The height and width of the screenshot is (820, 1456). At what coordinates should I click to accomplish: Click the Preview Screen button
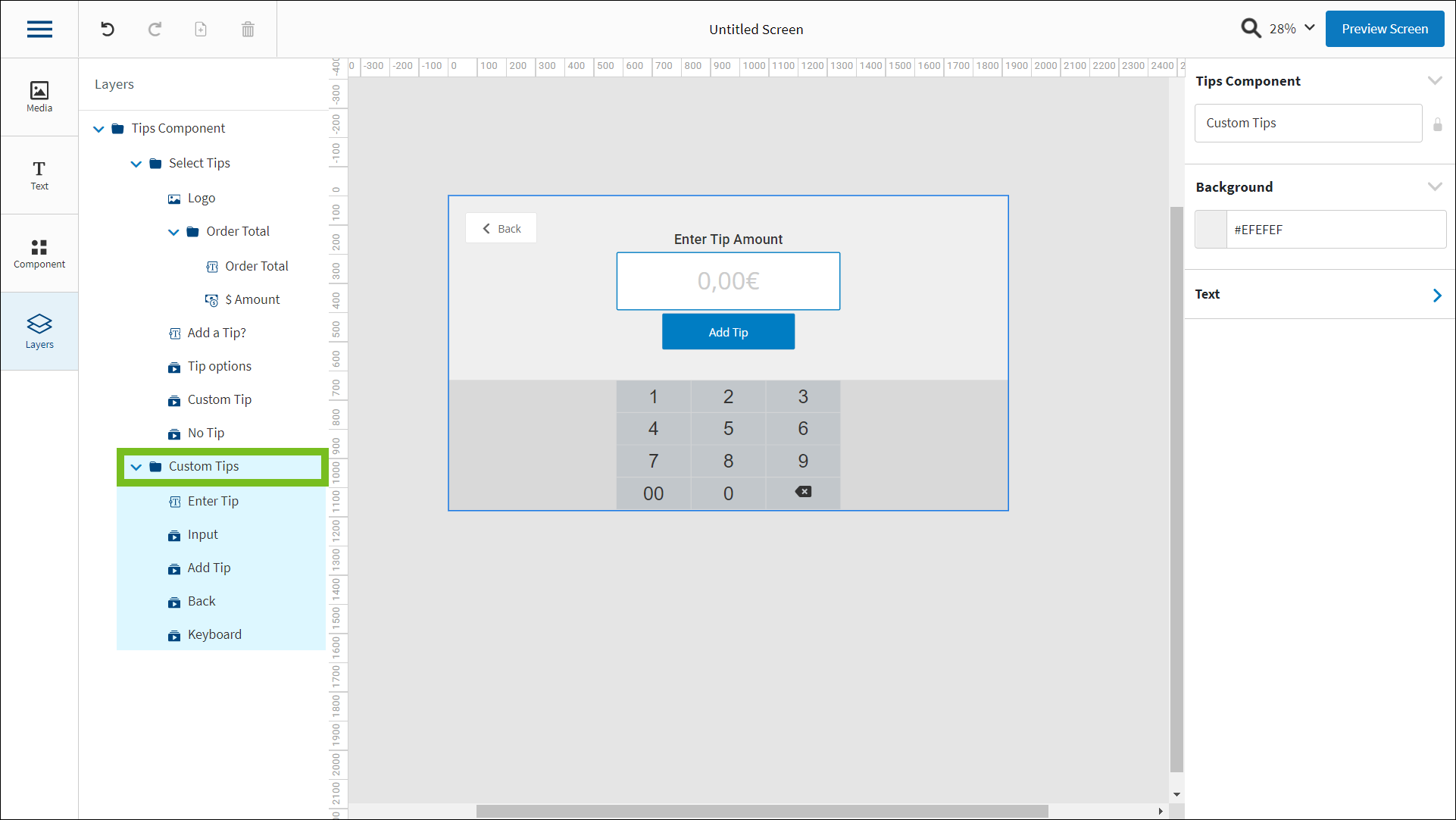1384,29
